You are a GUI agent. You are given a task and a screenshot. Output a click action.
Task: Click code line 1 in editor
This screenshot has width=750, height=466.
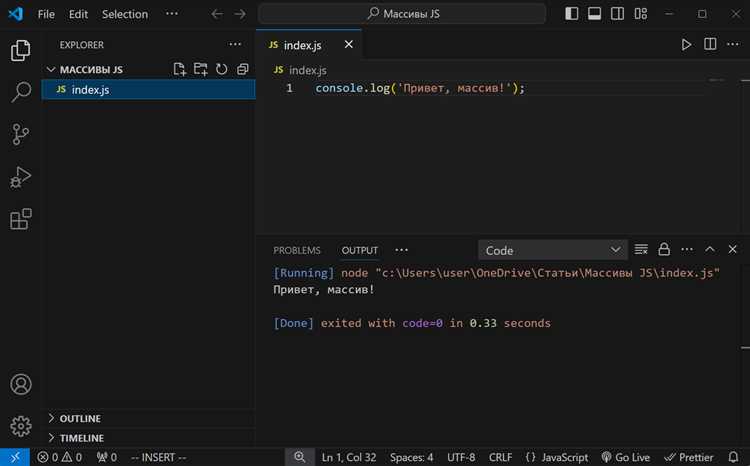coord(420,89)
